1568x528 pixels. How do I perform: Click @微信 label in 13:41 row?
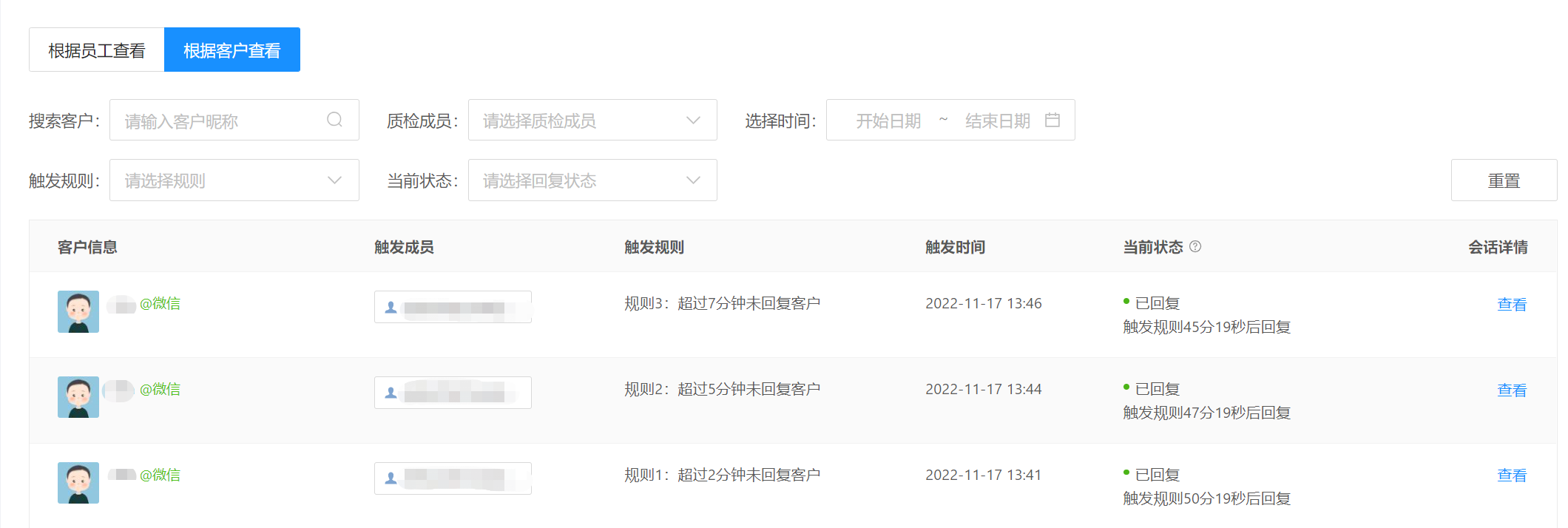click(160, 475)
